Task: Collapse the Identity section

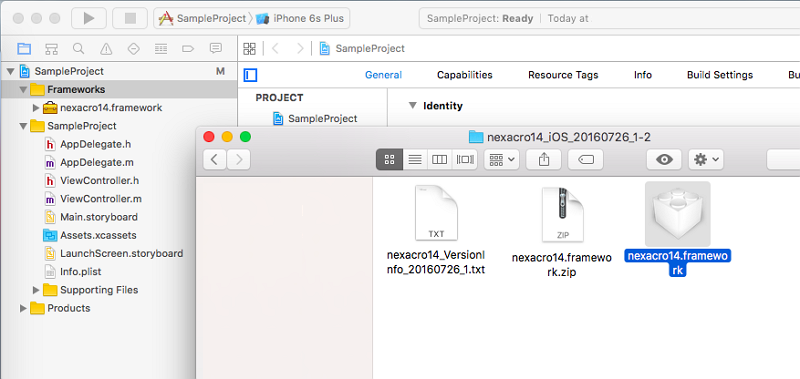Action: (413, 106)
